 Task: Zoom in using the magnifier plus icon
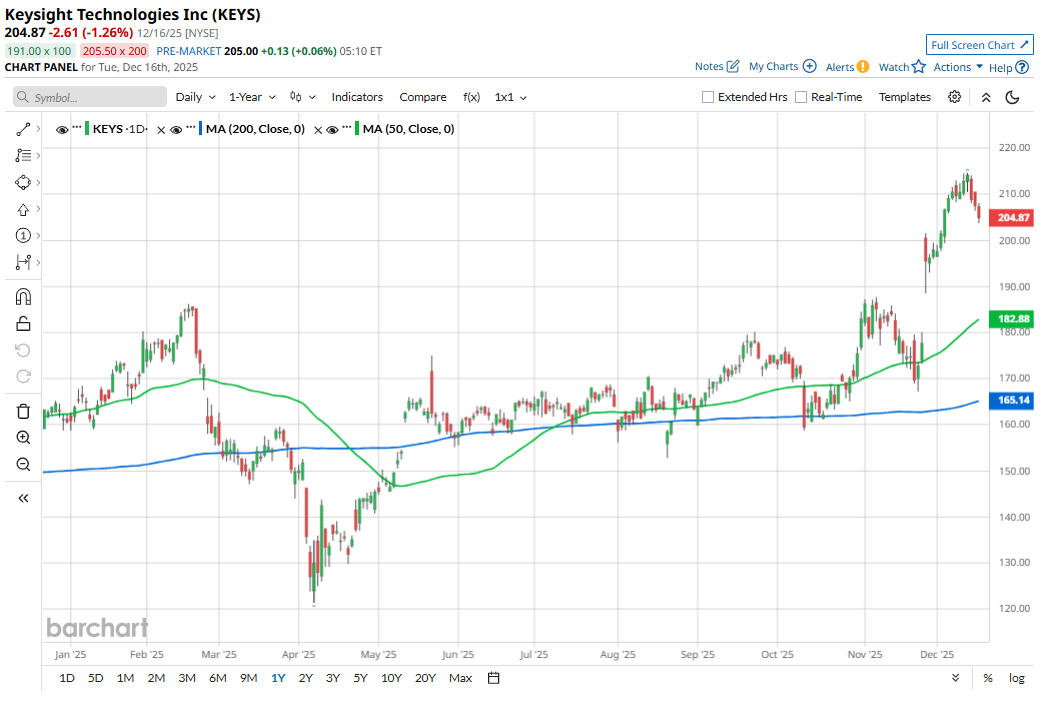pos(23,438)
